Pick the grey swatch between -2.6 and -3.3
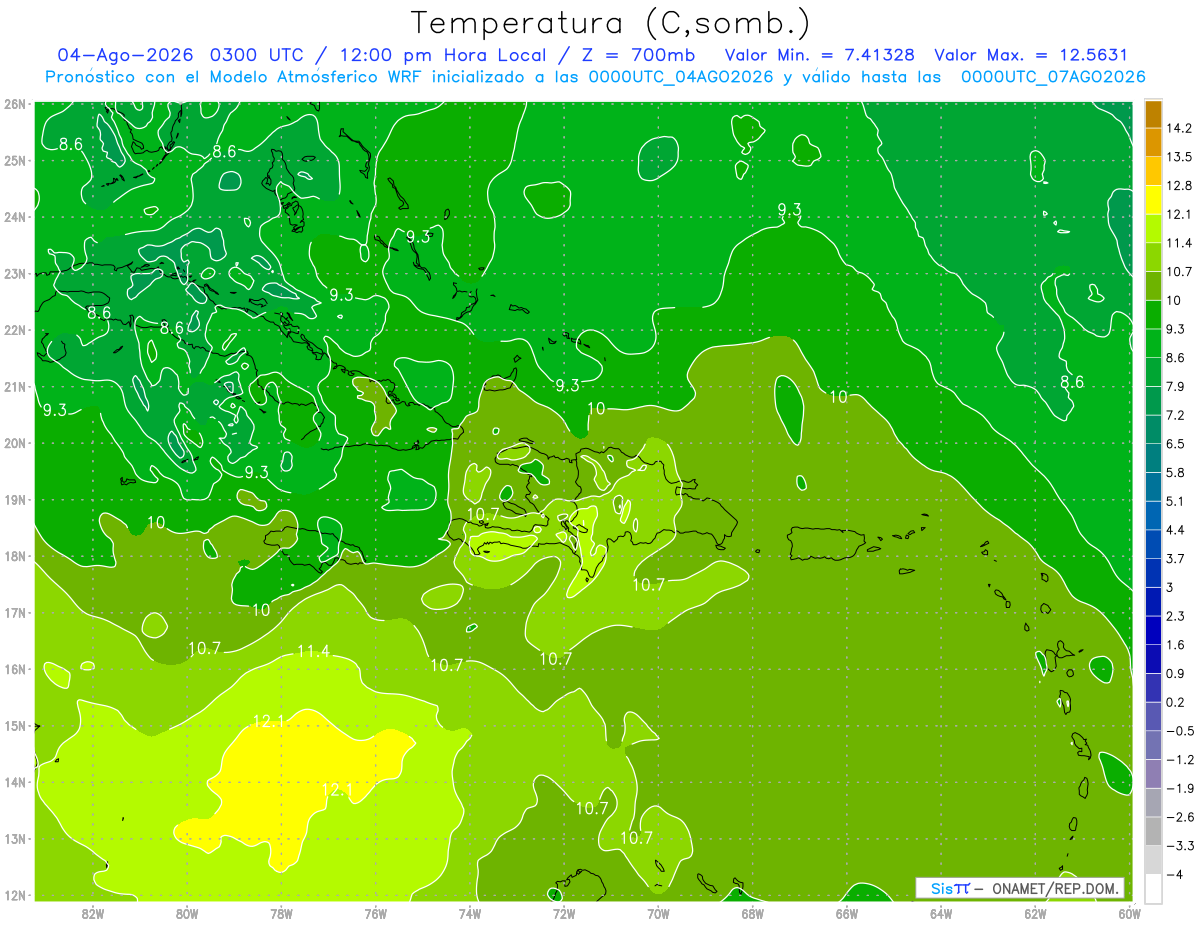This screenshot has height=927, width=1200. 1153,831
